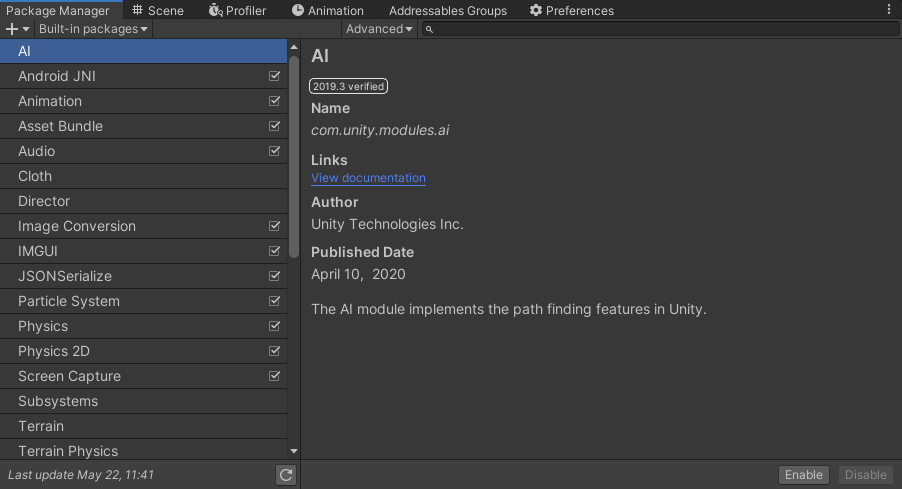Select the Terrain Physics package row
Screen dimensions: 902x489
(143, 450)
